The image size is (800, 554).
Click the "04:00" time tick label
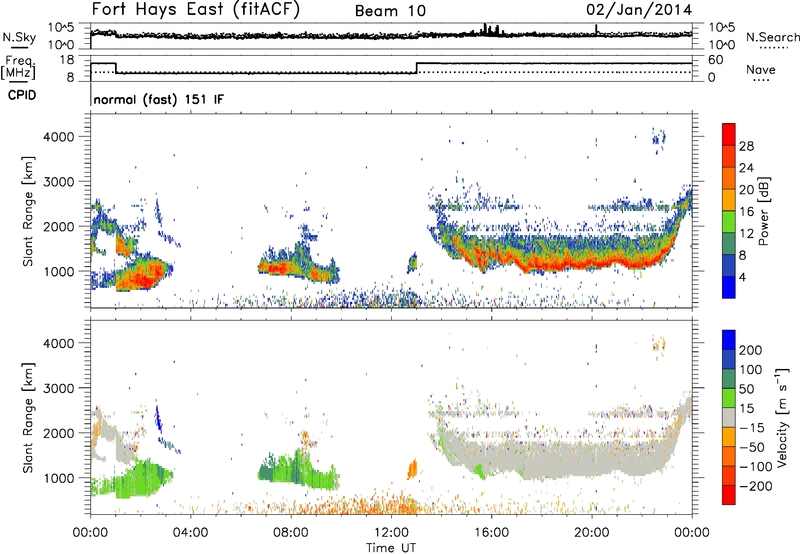tap(190, 533)
